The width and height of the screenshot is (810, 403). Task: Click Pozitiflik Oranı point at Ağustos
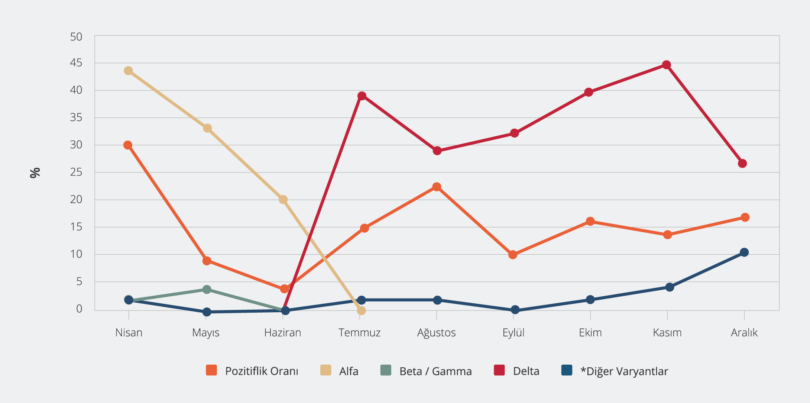click(437, 187)
